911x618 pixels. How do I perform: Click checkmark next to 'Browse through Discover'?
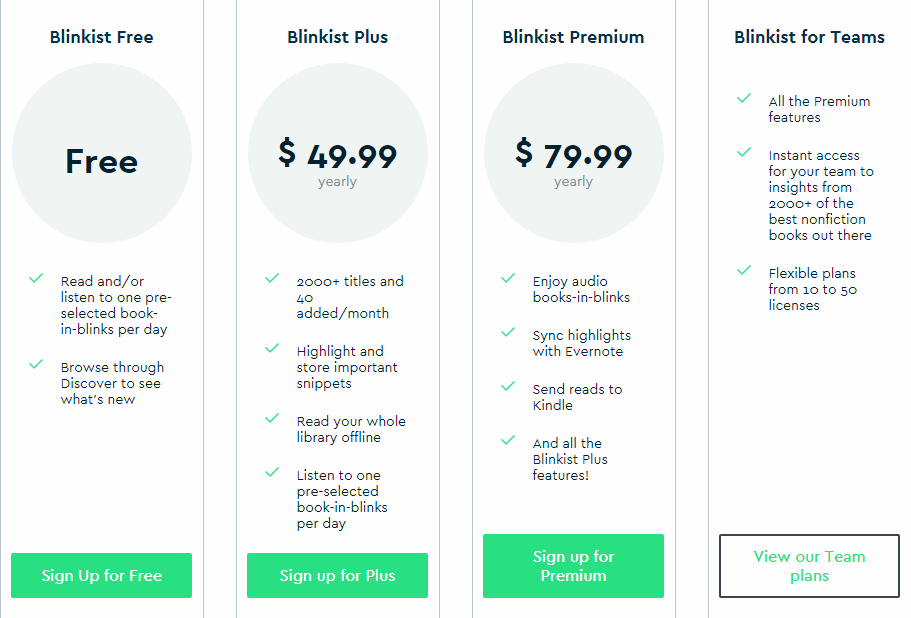(36, 364)
